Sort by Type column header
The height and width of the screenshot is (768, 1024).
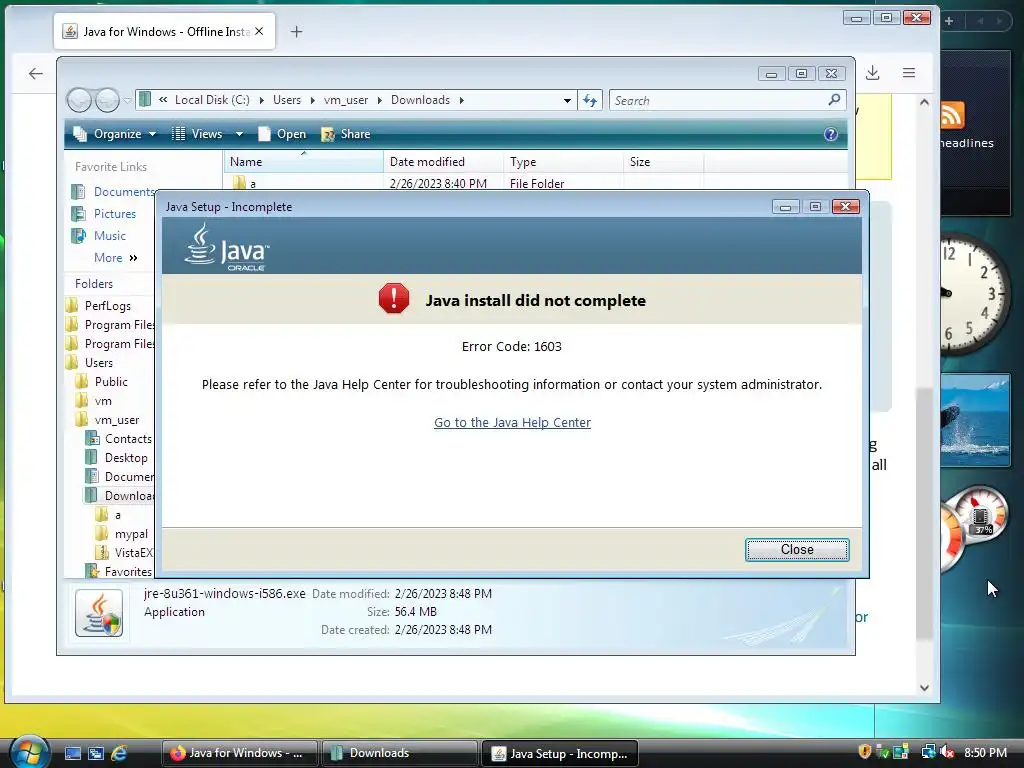564,162
